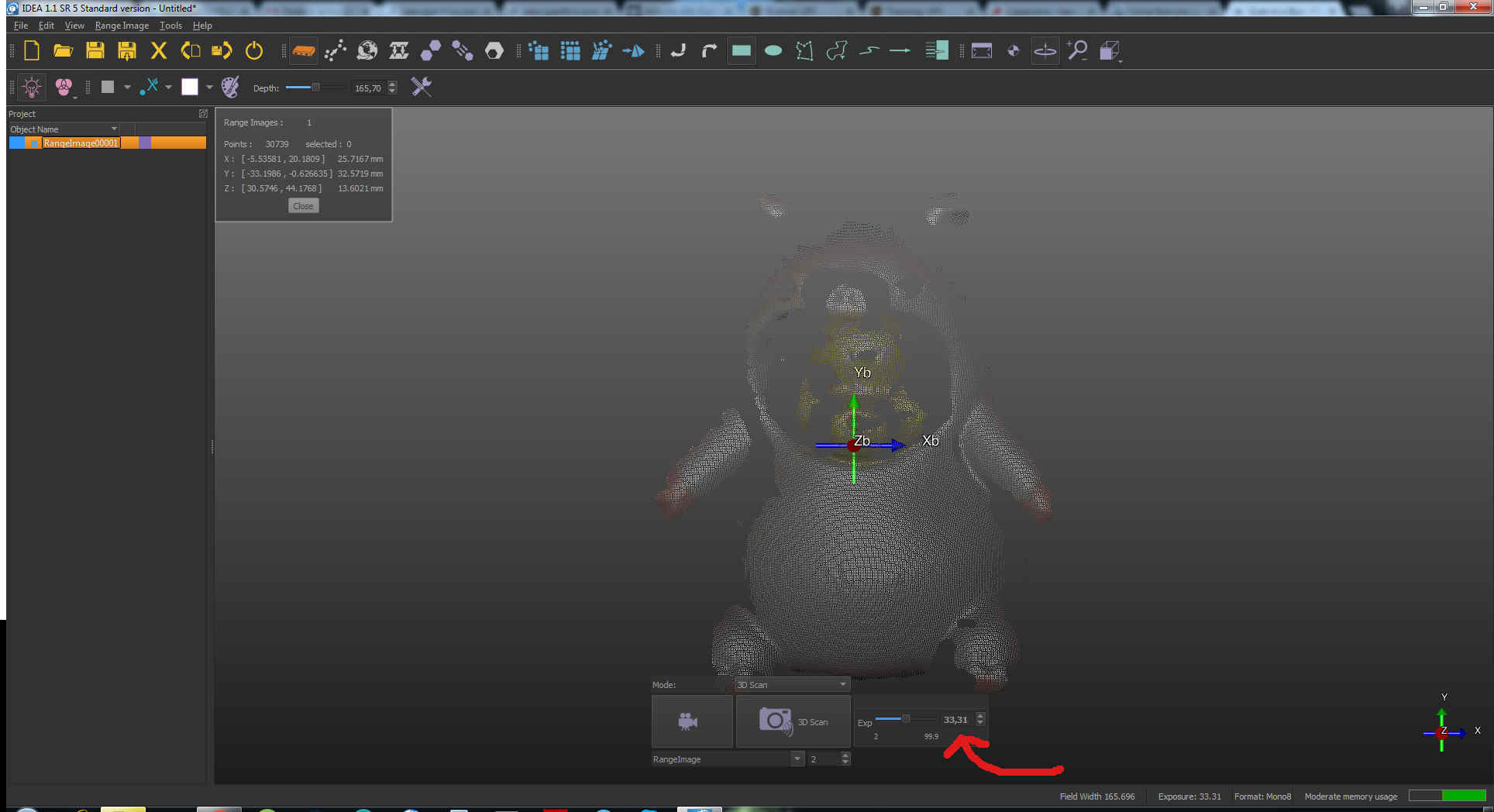
Task: Toggle the light bulb lighting icon
Action: point(32,87)
